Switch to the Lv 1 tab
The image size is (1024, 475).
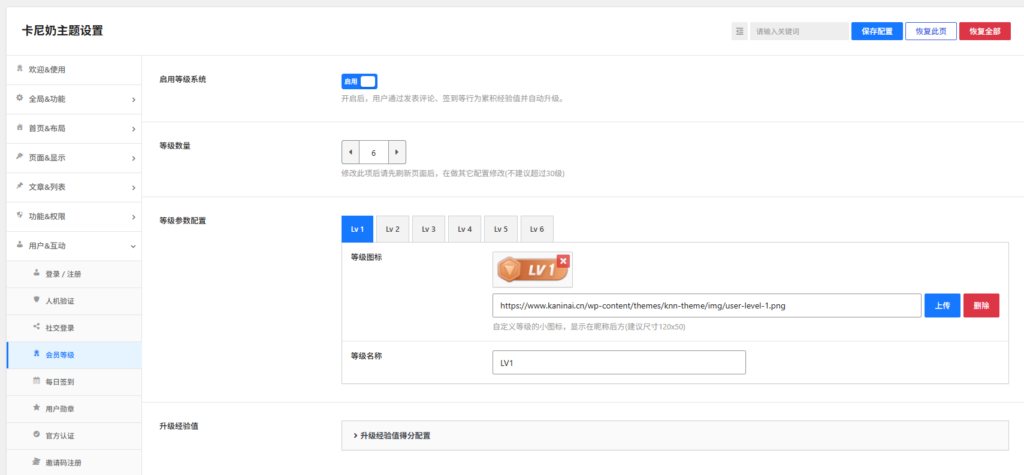coord(357,229)
